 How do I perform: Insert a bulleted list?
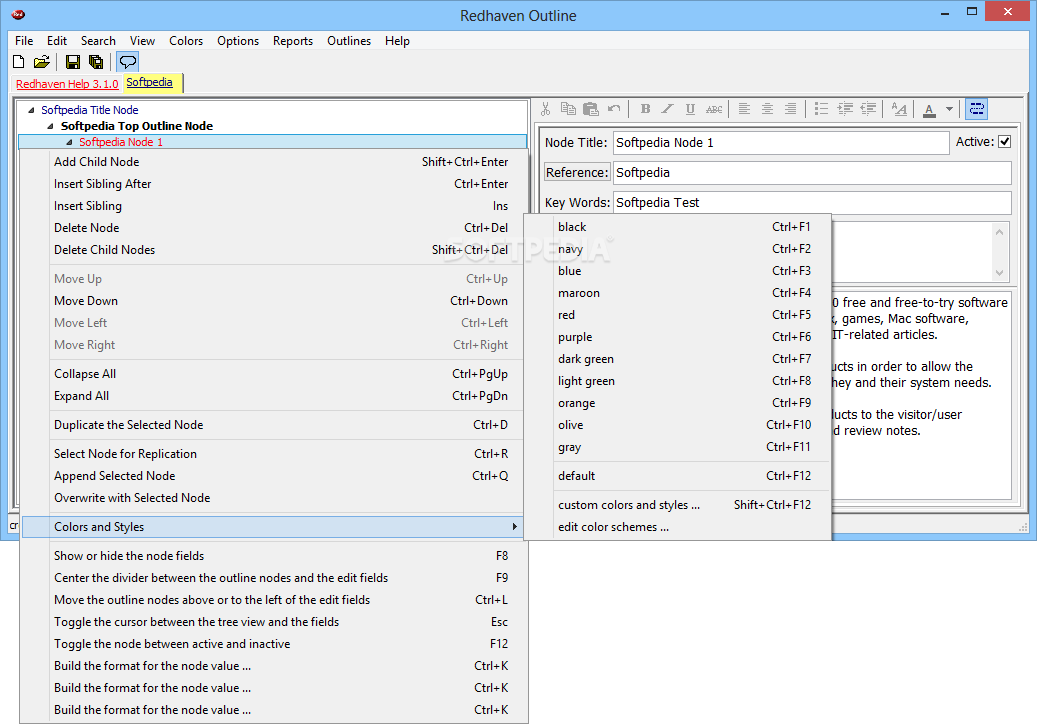point(821,109)
